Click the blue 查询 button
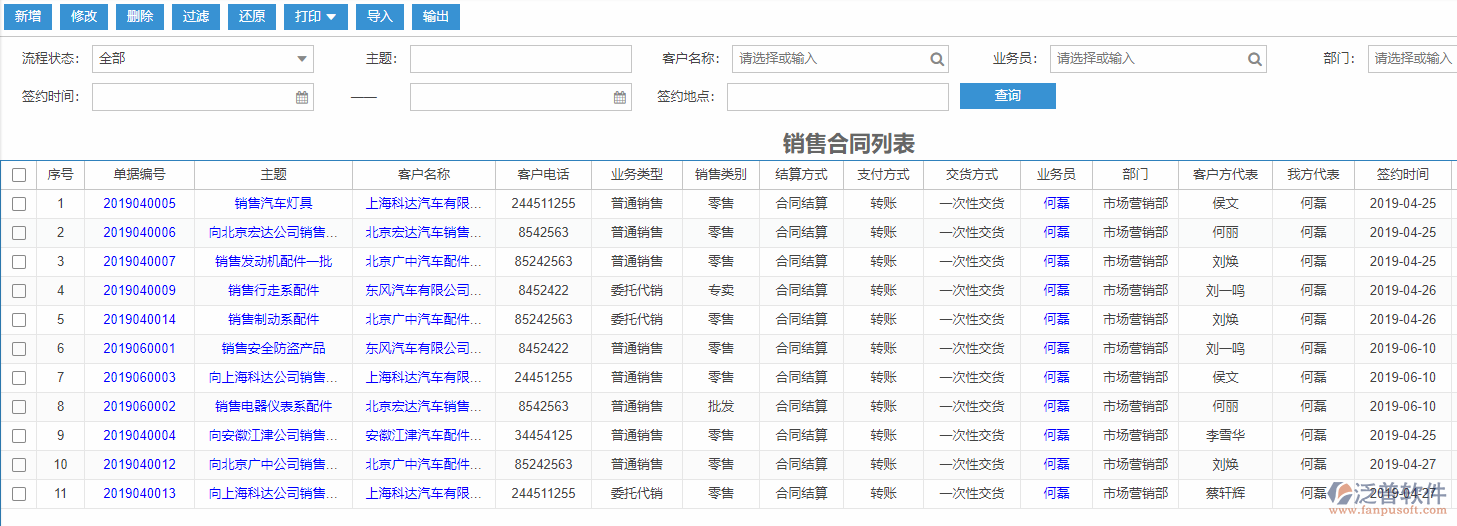The height and width of the screenshot is (526, 1457). pos(1008,96)
